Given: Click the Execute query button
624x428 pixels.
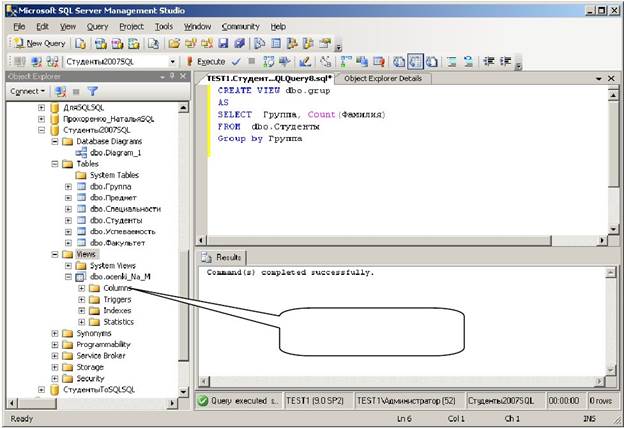Looking at the screenshot, I should tap(208, 62).
